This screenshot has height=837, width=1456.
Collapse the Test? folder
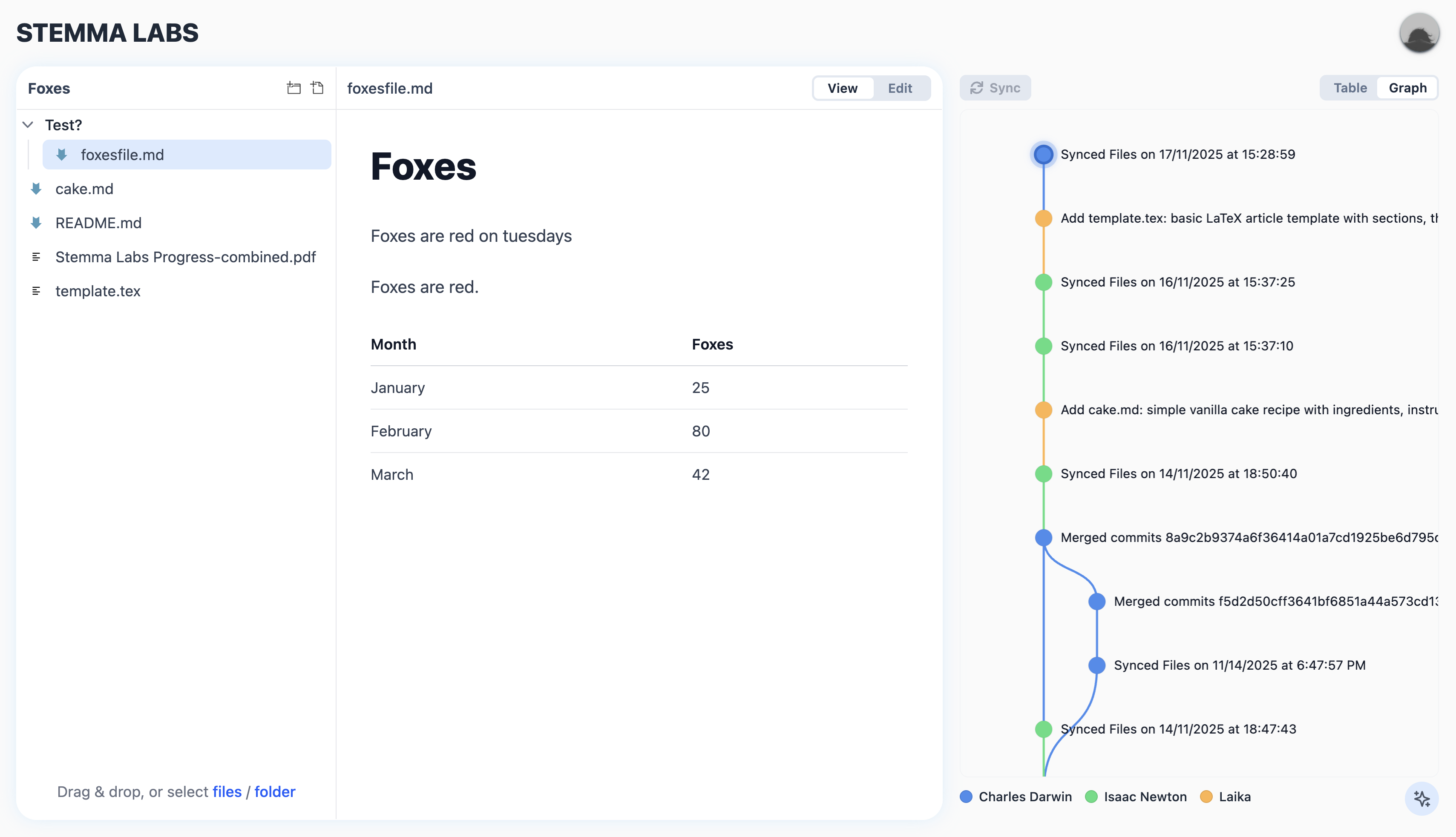28,125
